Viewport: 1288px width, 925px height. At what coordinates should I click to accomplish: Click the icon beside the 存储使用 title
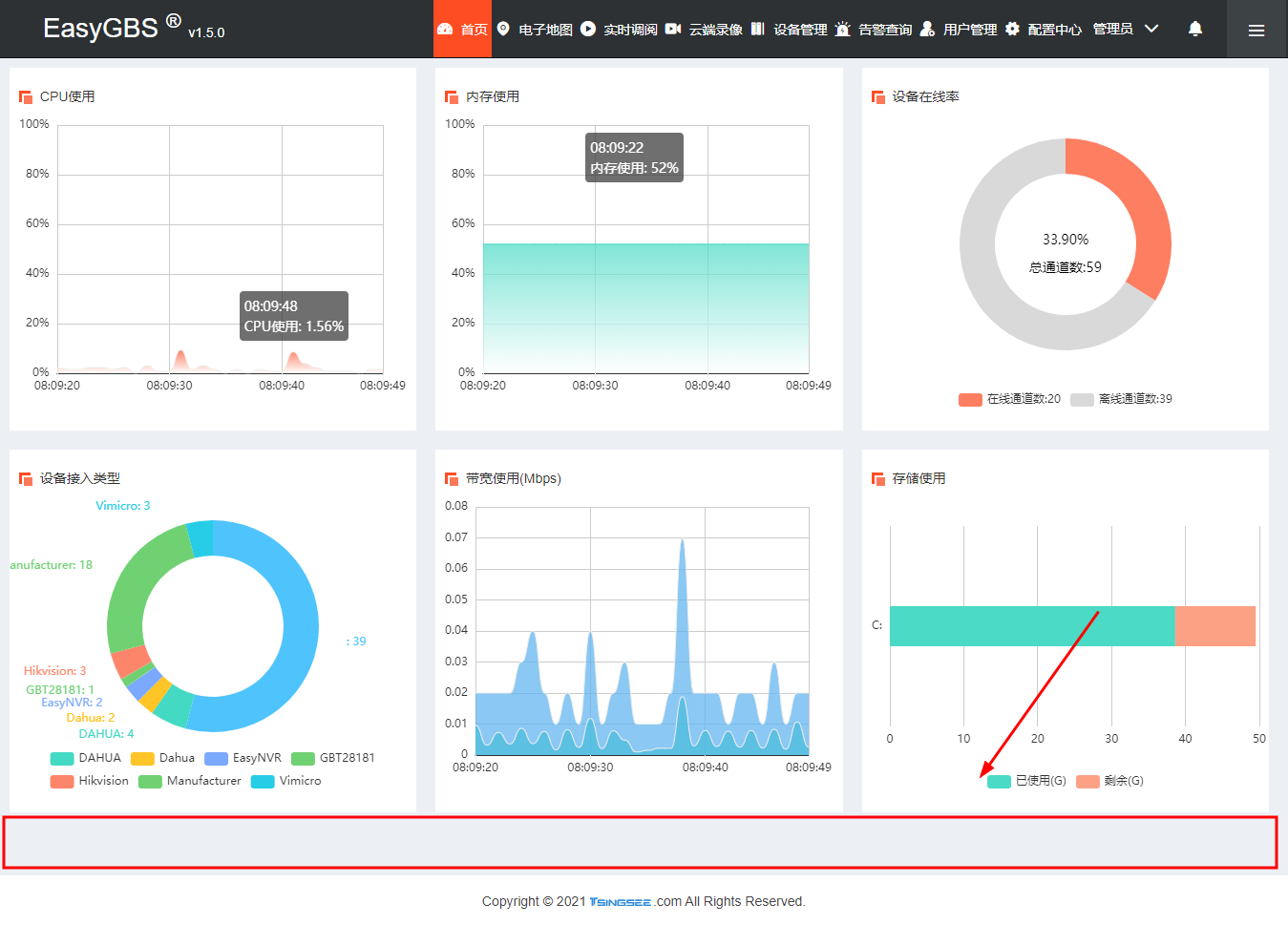click(878, 478)
